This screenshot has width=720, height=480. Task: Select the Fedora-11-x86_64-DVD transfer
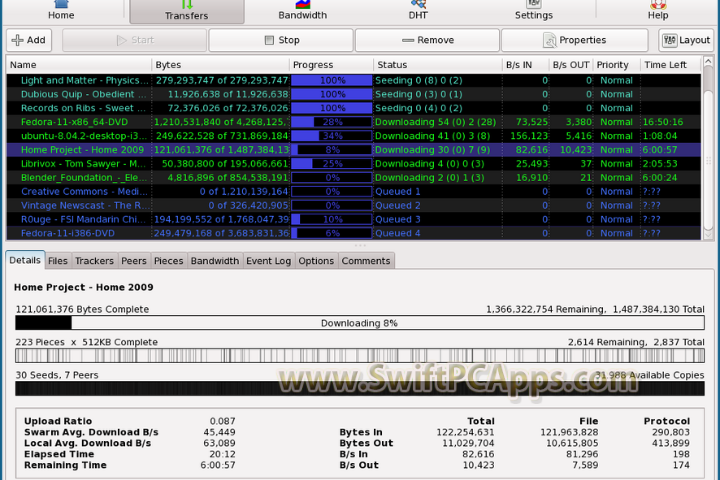(x=354, y=122)
